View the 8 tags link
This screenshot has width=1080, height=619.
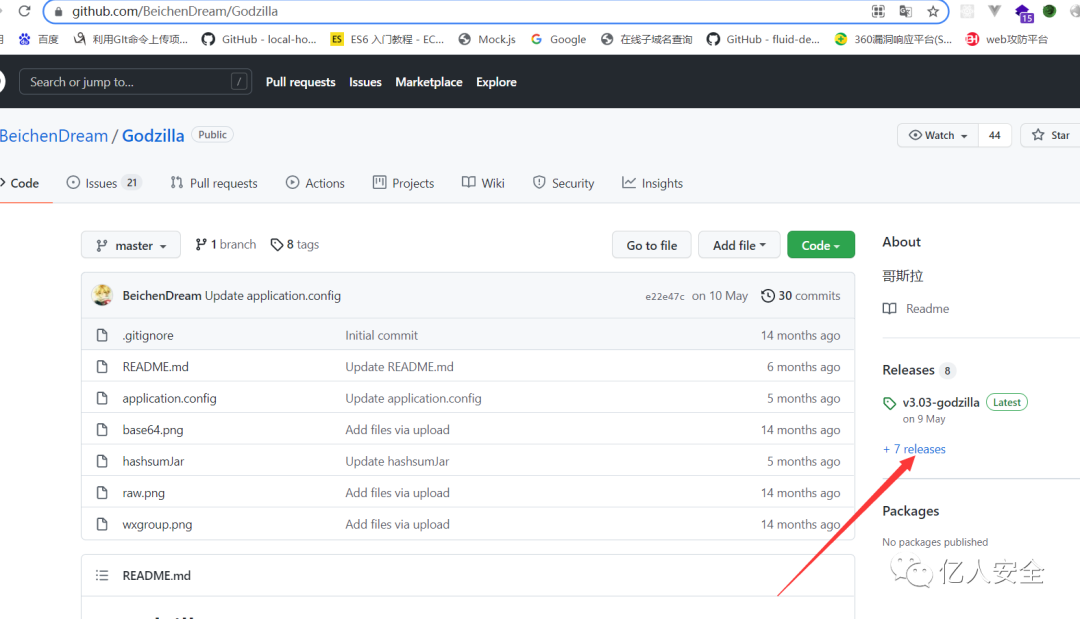(295, 244)
